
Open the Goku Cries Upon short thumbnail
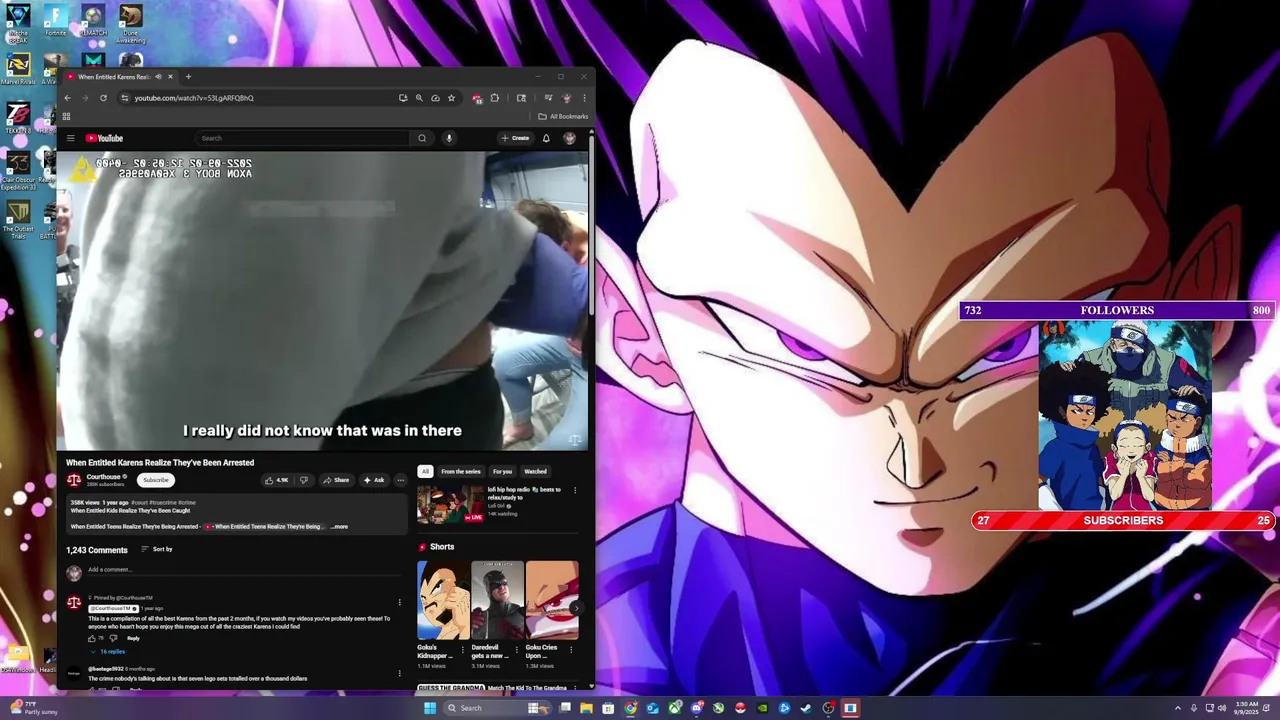point(551,600)
